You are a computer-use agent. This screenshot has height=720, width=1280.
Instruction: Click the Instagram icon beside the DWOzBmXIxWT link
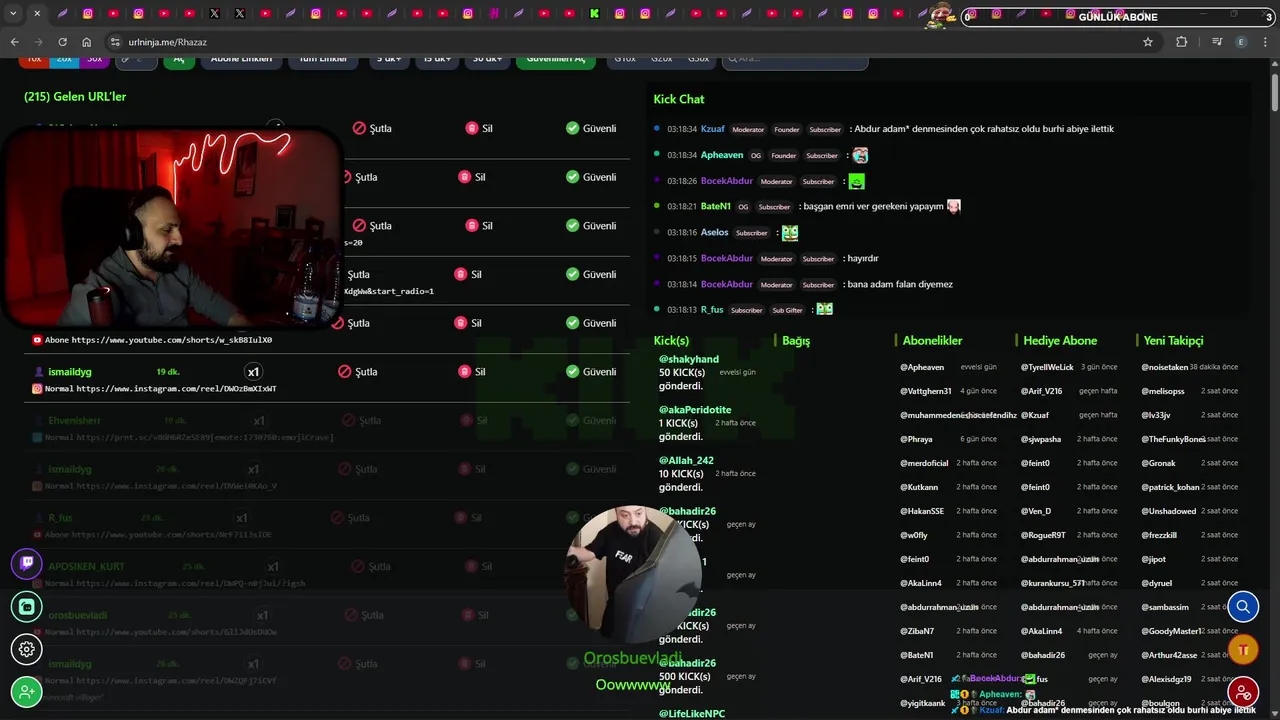coord(37,388)
